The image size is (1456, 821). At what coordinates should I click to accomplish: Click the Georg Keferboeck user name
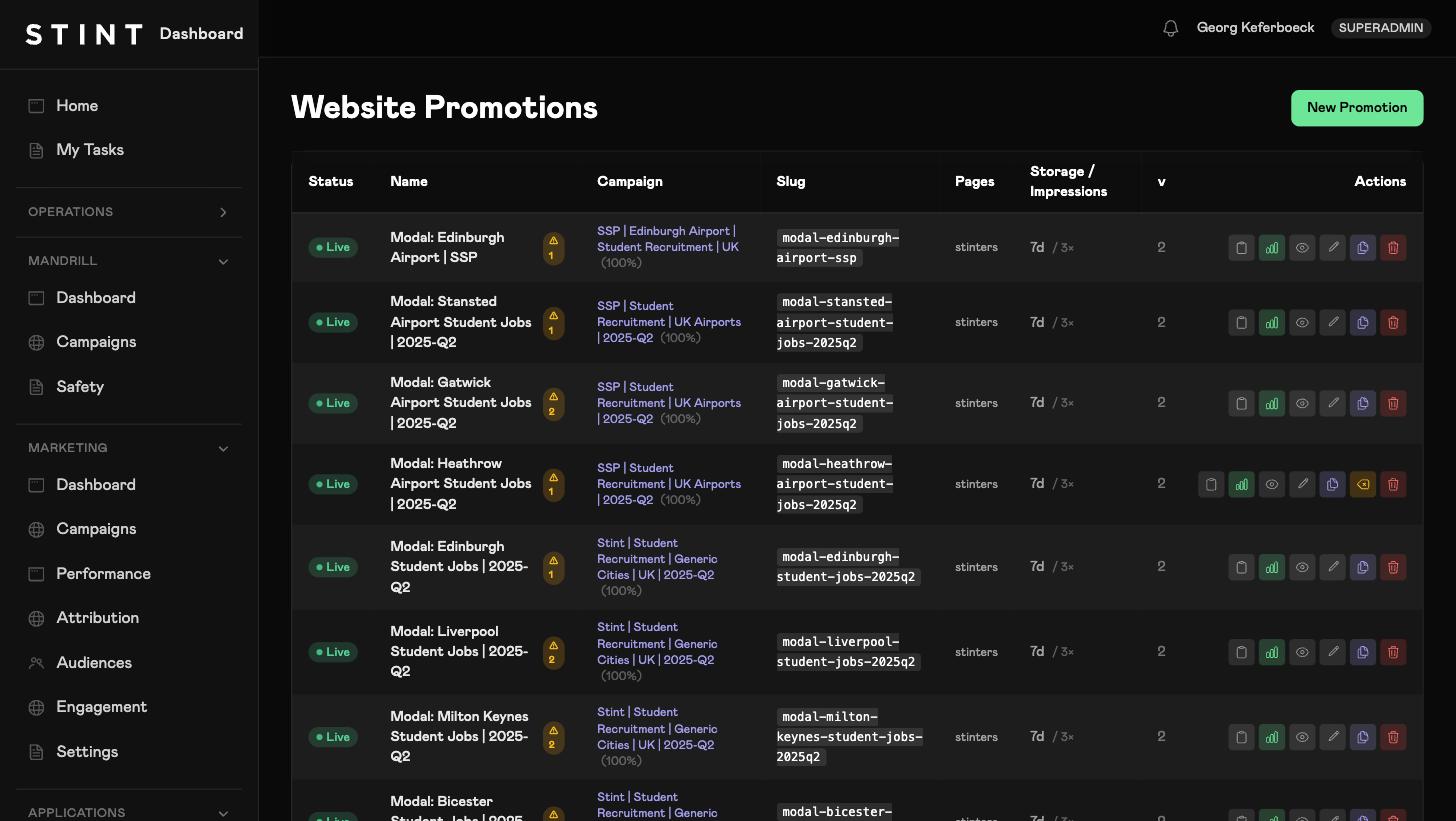coord(1255,28)
